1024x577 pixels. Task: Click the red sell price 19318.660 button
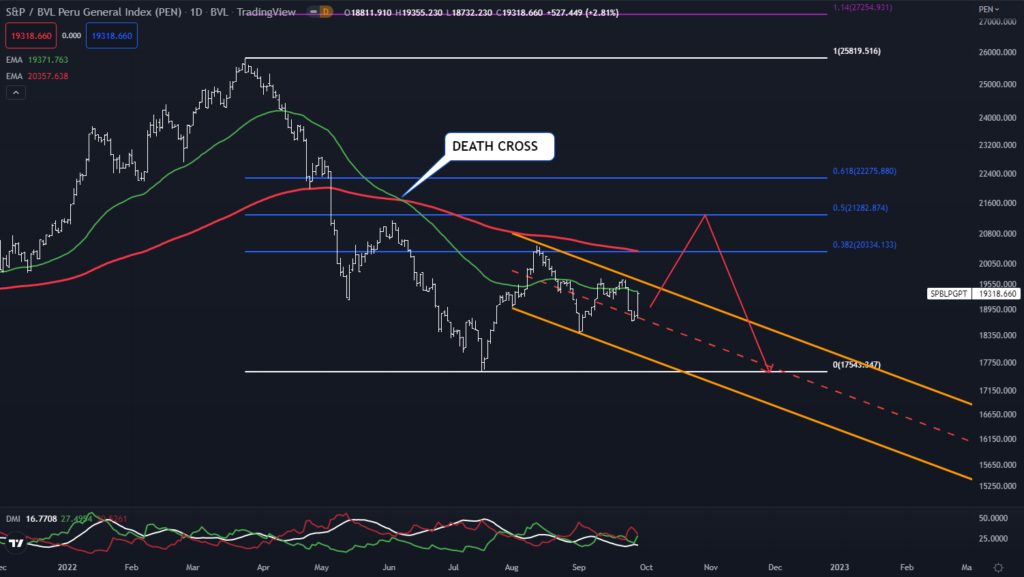pos(29,33)
